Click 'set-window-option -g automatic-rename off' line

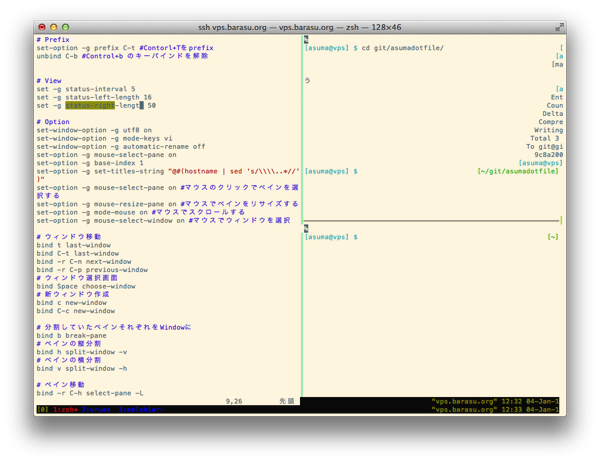(x=121, y=147)
